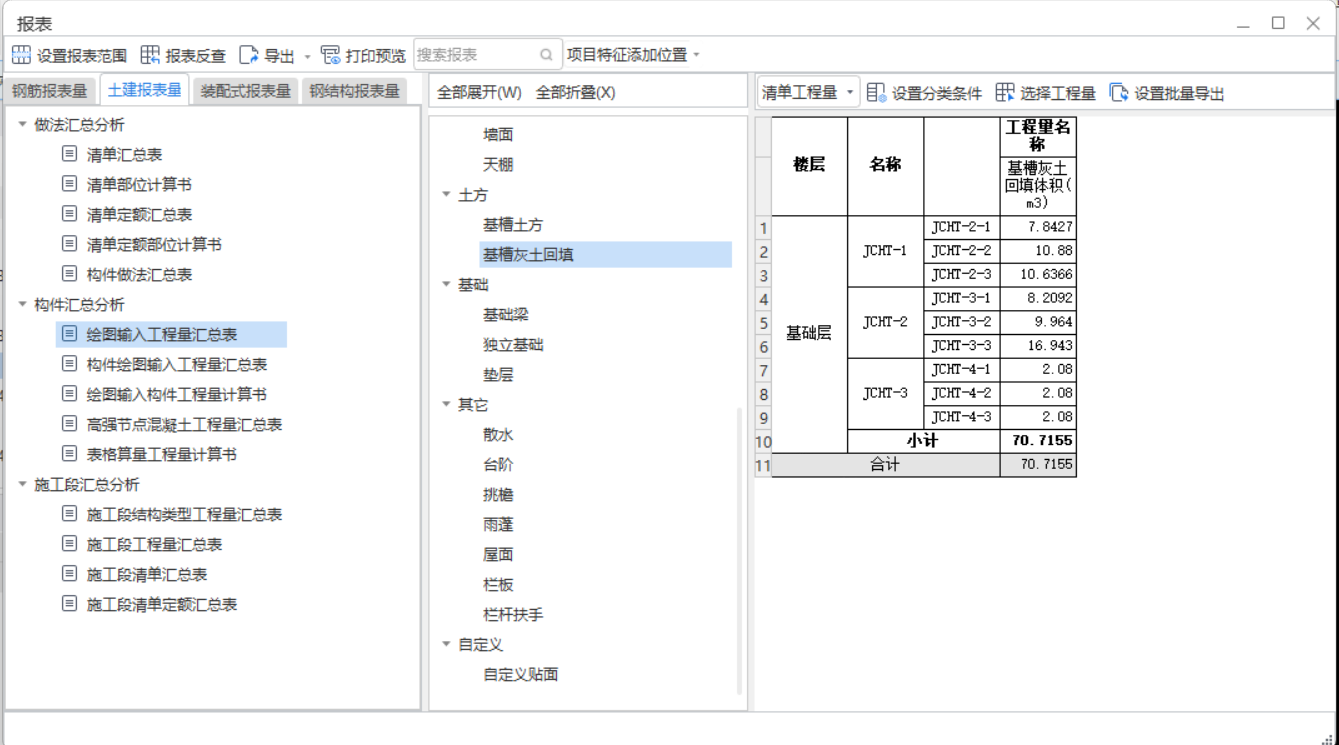The image size is (1339, 745).
Task: Click the report icon beside 施工段结构类型工程量汇总表
Action: [x=69, y=514]
